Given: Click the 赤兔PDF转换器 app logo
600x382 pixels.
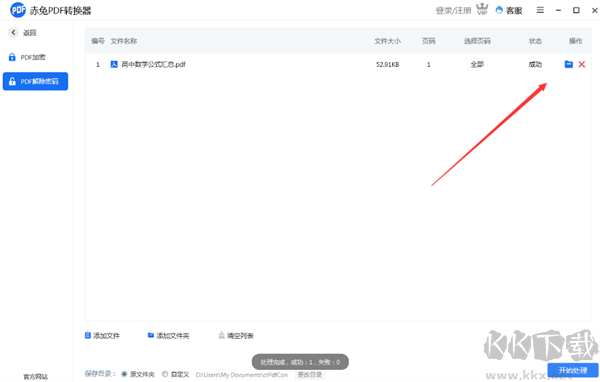Looking at the screenshot, I should pyautogui.click(x=18, y=10).
